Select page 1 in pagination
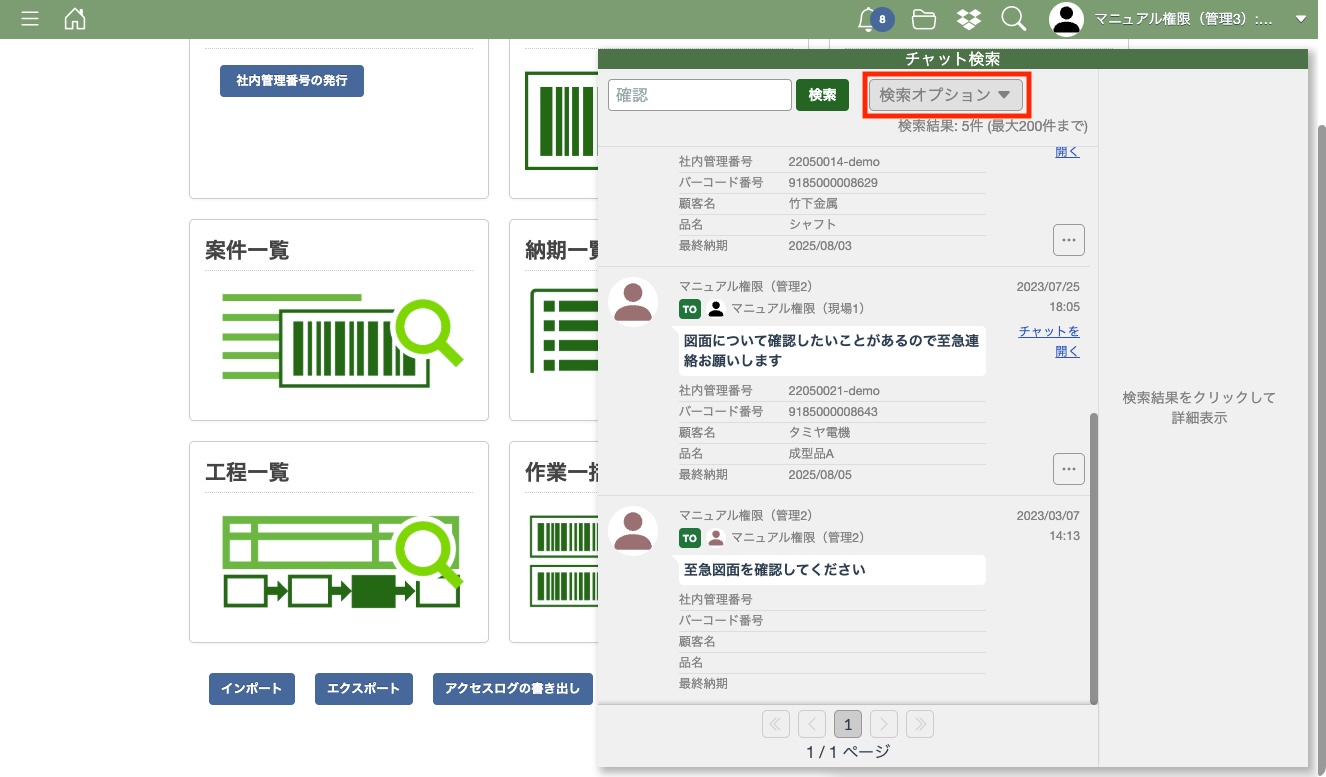This screenshot has height=777, width=1326. (x=848, y=724)
